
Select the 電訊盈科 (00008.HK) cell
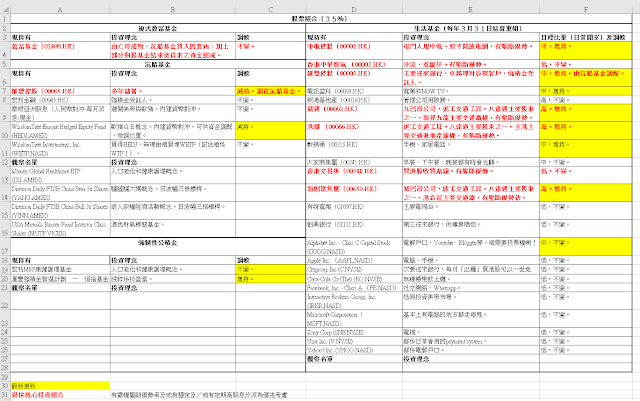point(354,91)
